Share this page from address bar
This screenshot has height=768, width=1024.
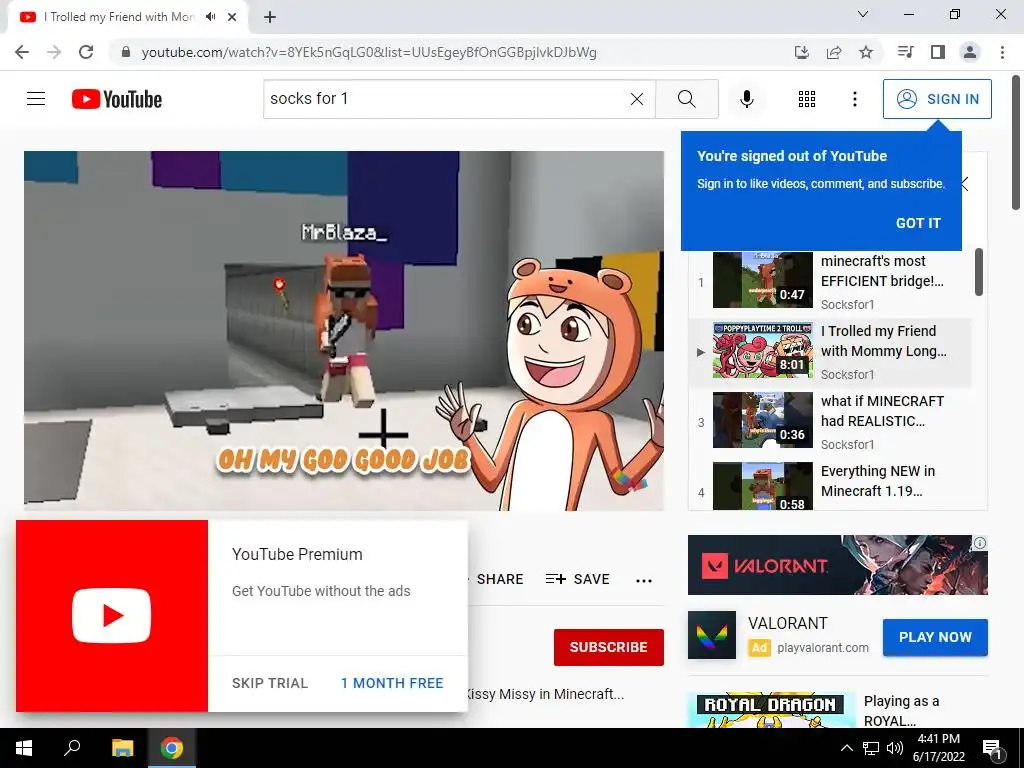pos(834,52)
